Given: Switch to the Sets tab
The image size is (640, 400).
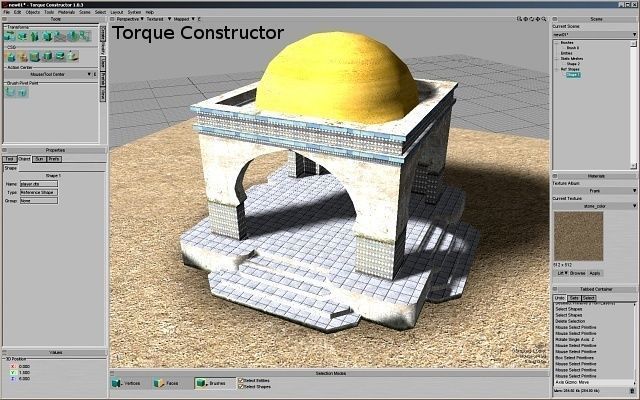Looking at the screenshot, I should click(x=574, y=298).
